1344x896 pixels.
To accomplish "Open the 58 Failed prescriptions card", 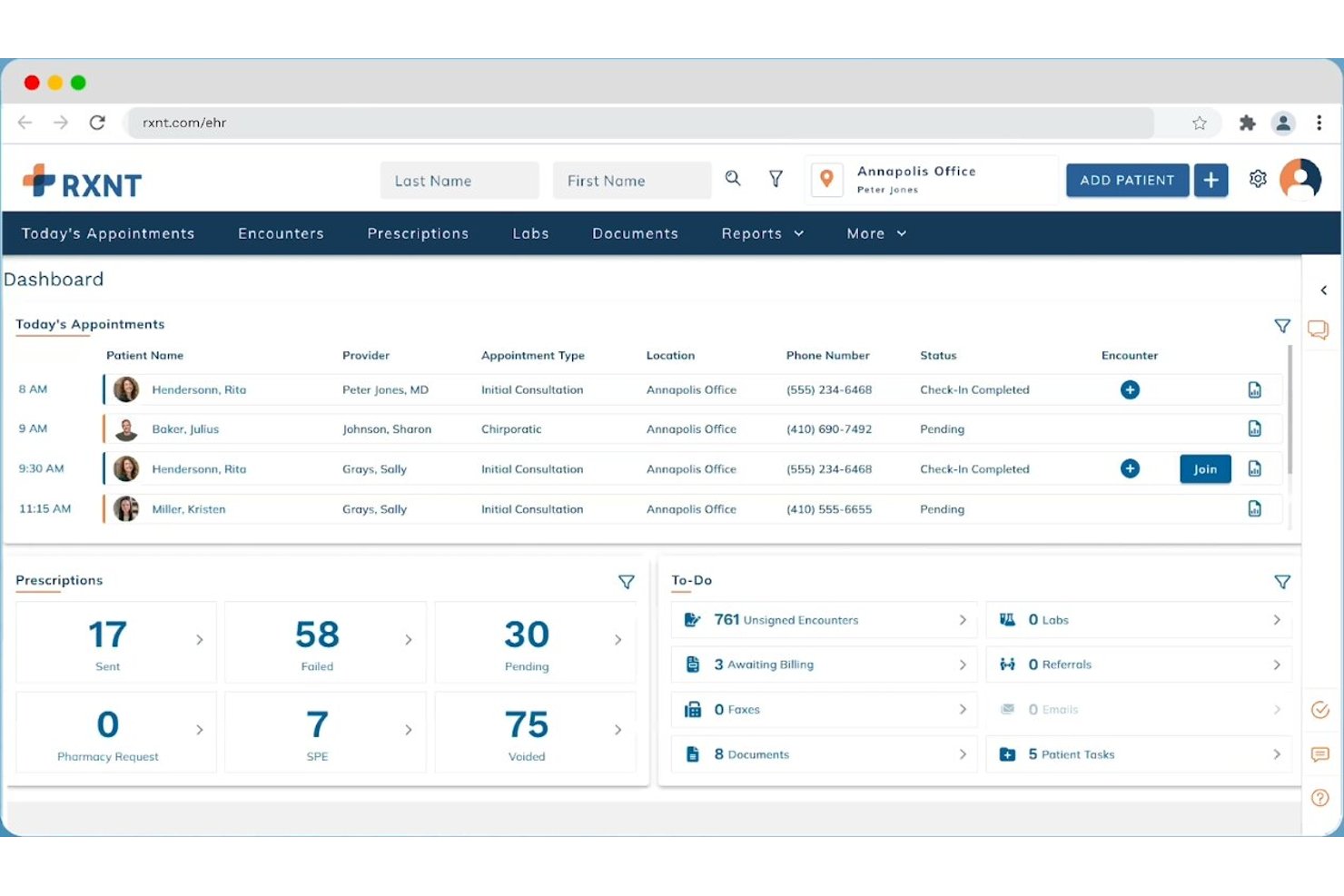I will [325, 643].
